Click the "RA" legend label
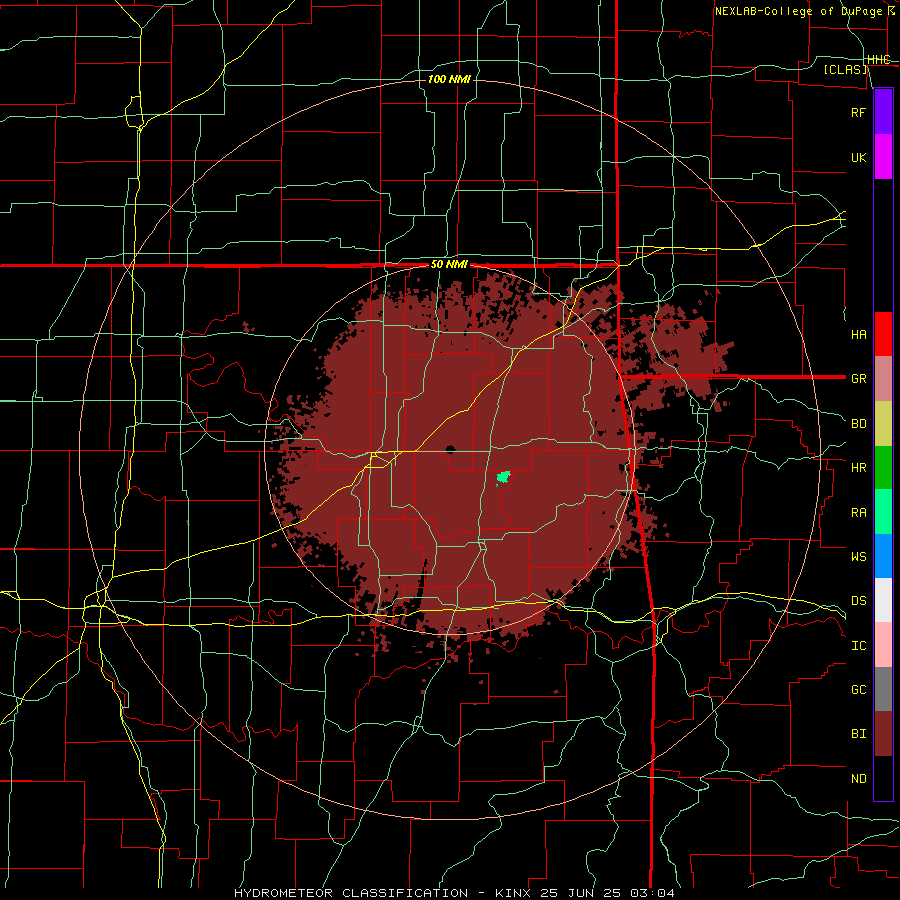 point(858,513)
